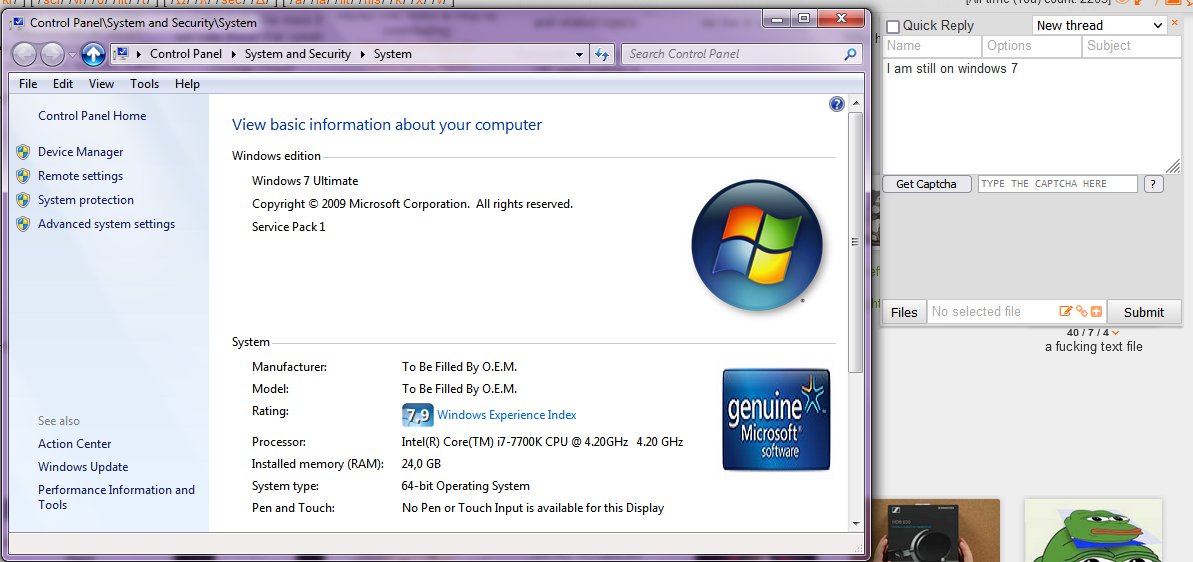Click the Up arrow navigation button

93,54
